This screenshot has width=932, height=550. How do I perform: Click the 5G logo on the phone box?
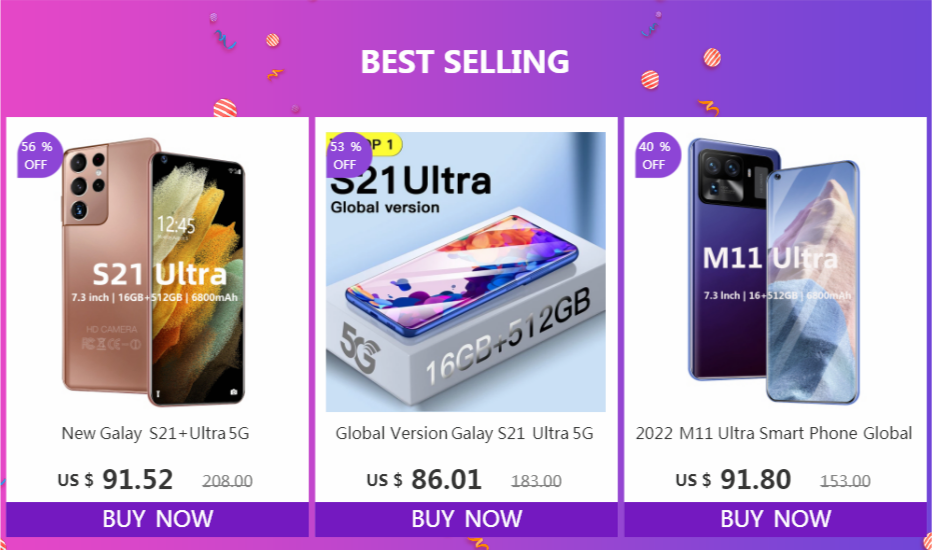tap(360, 348)
